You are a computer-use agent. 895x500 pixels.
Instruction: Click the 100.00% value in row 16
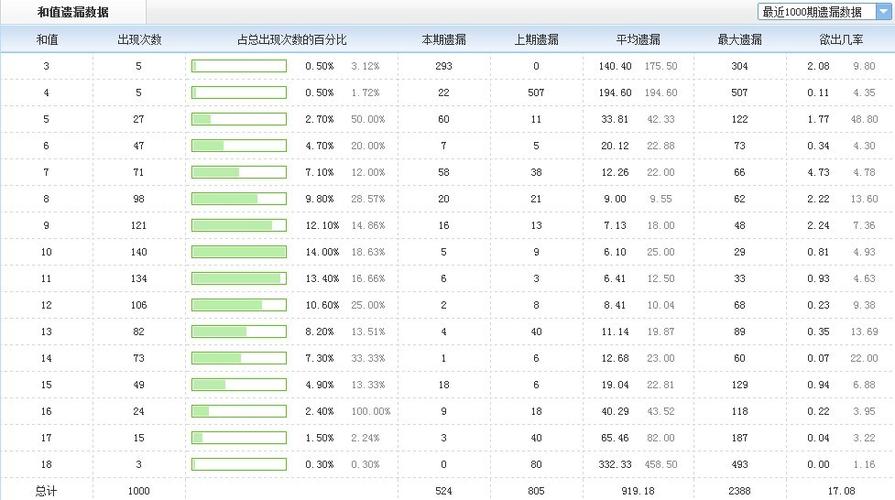point(371,411)
